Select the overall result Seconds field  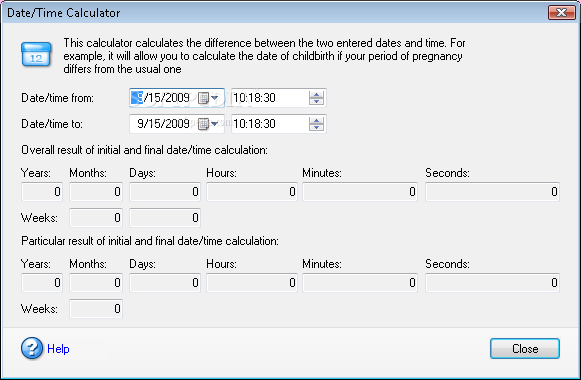click(492, 191)
